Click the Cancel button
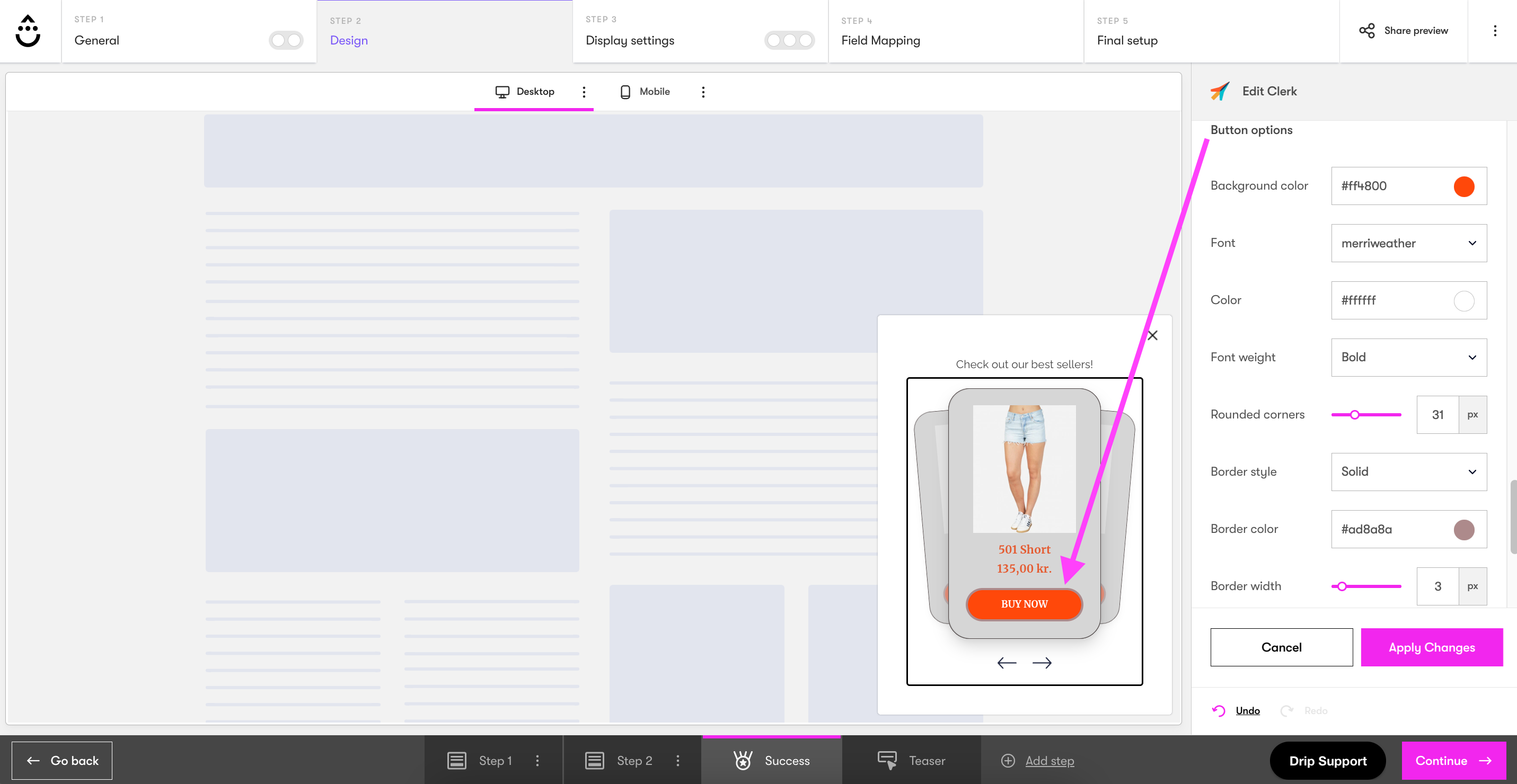The image size is (1517, 784). [x=1282, y=647]
